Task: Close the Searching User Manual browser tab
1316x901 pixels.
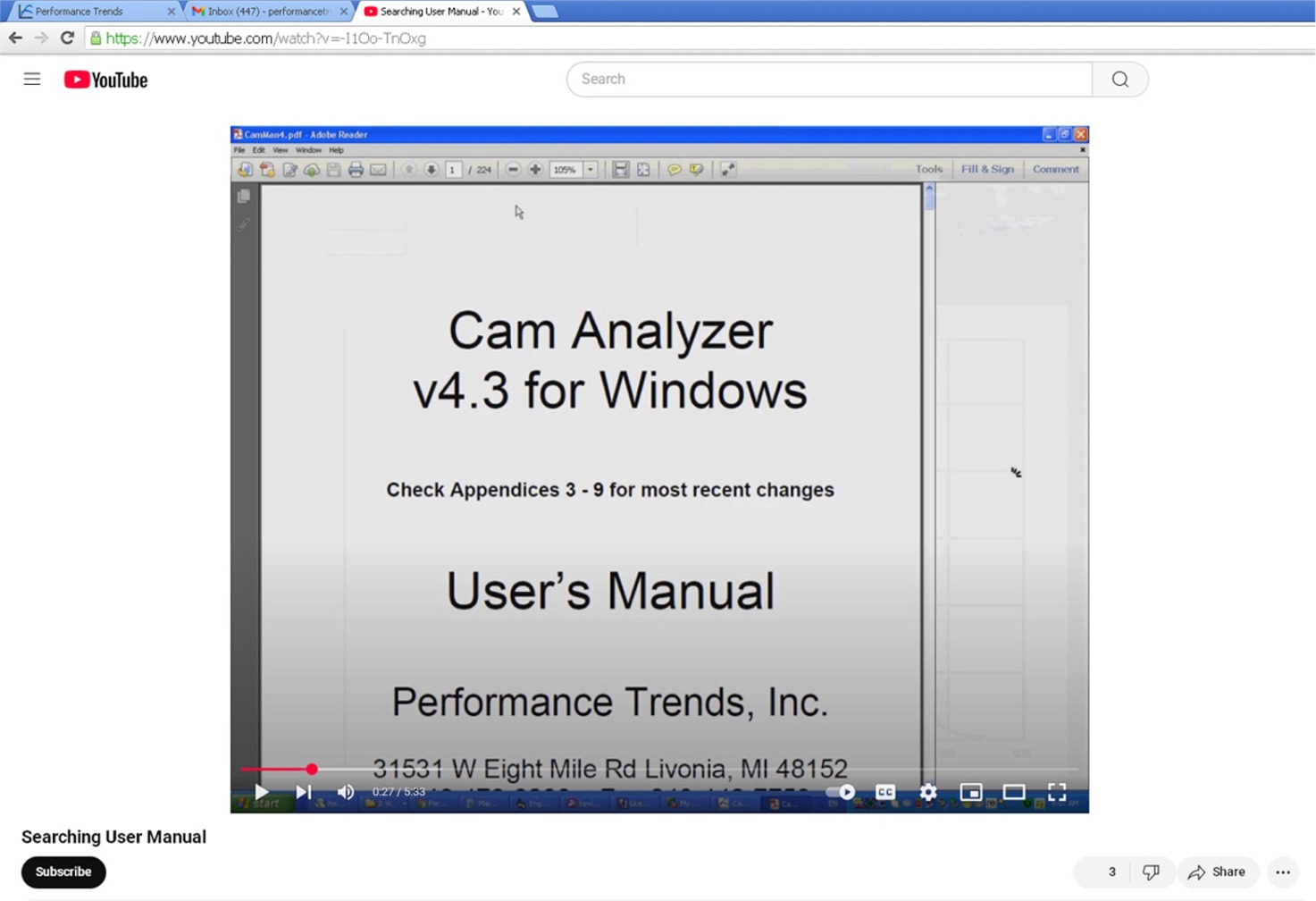Action: [516, 12]
